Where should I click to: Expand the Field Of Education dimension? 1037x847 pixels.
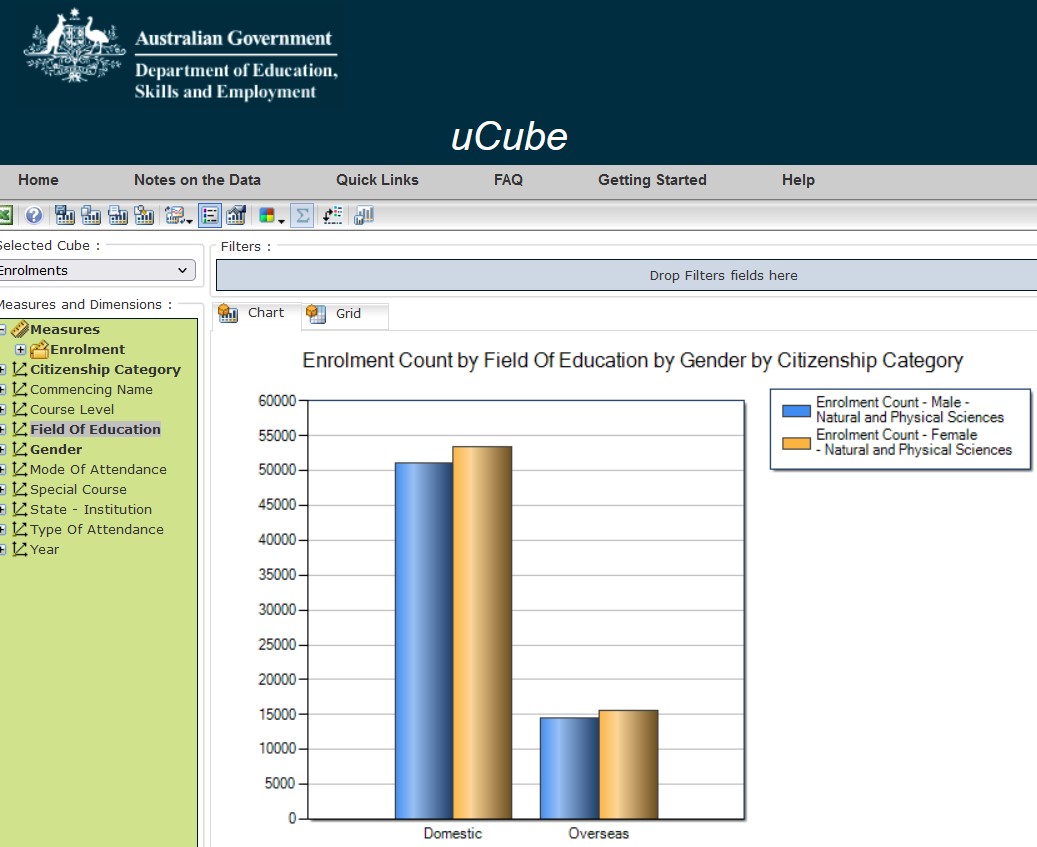pos(2,430)
